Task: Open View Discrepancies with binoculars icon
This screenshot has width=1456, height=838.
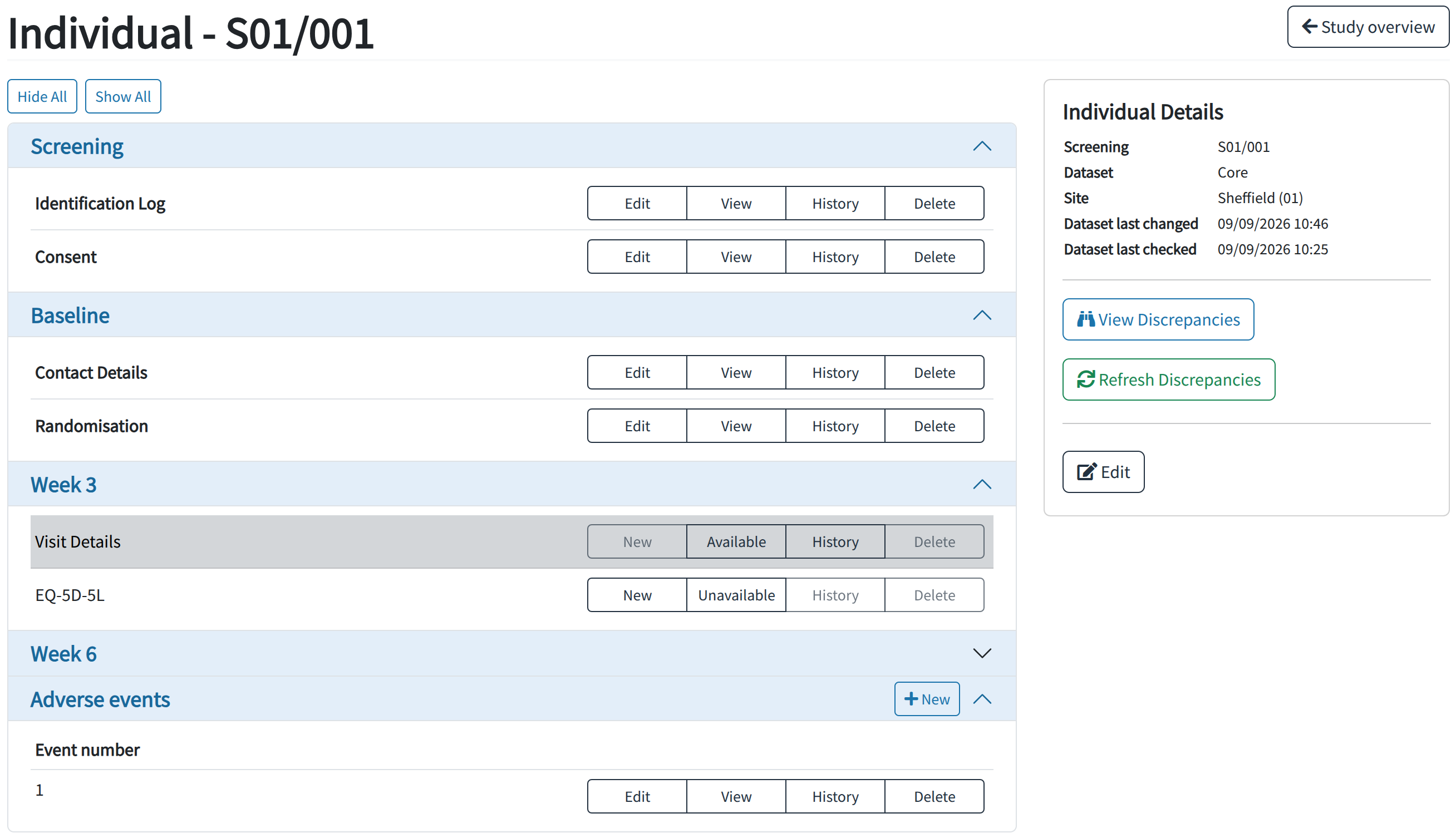Action: (1158, 319)
